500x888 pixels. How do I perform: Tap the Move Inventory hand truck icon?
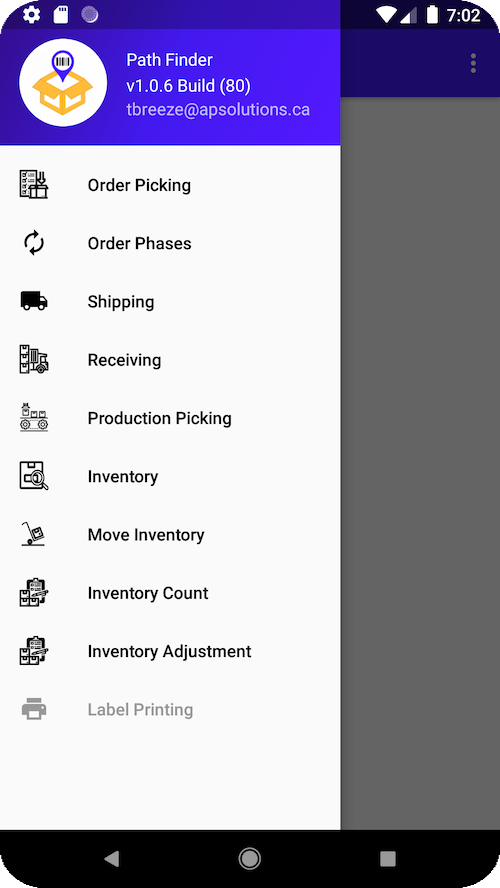(x=33, y=534)
